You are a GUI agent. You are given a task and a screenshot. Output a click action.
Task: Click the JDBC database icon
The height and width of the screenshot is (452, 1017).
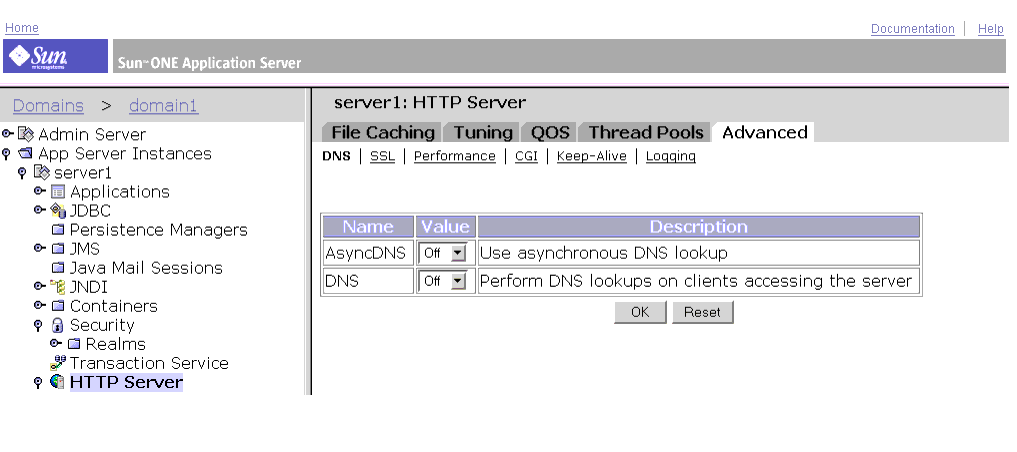click(x=58, y=211)
